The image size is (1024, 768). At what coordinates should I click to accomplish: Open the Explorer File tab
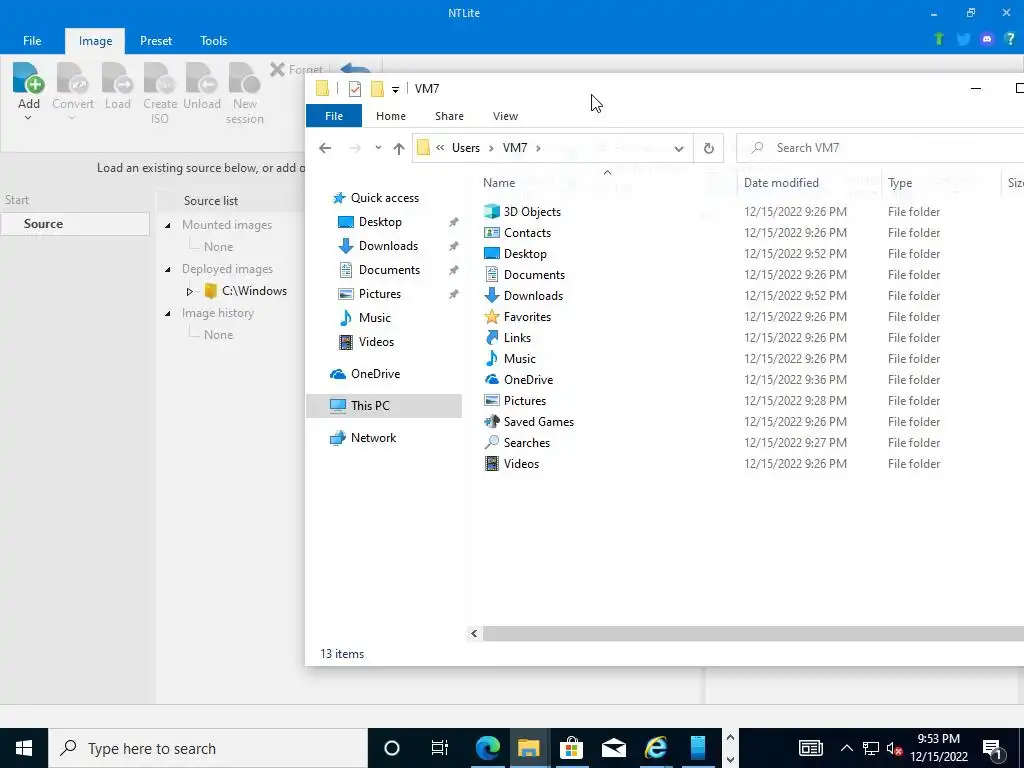pyautogui.click(x=334, y=116)
